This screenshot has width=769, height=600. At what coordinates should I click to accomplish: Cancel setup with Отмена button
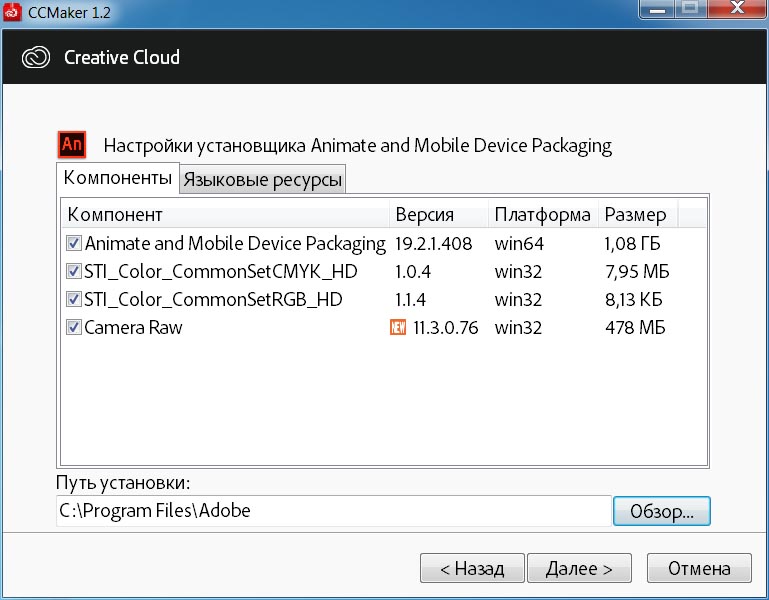click(699, 568)
